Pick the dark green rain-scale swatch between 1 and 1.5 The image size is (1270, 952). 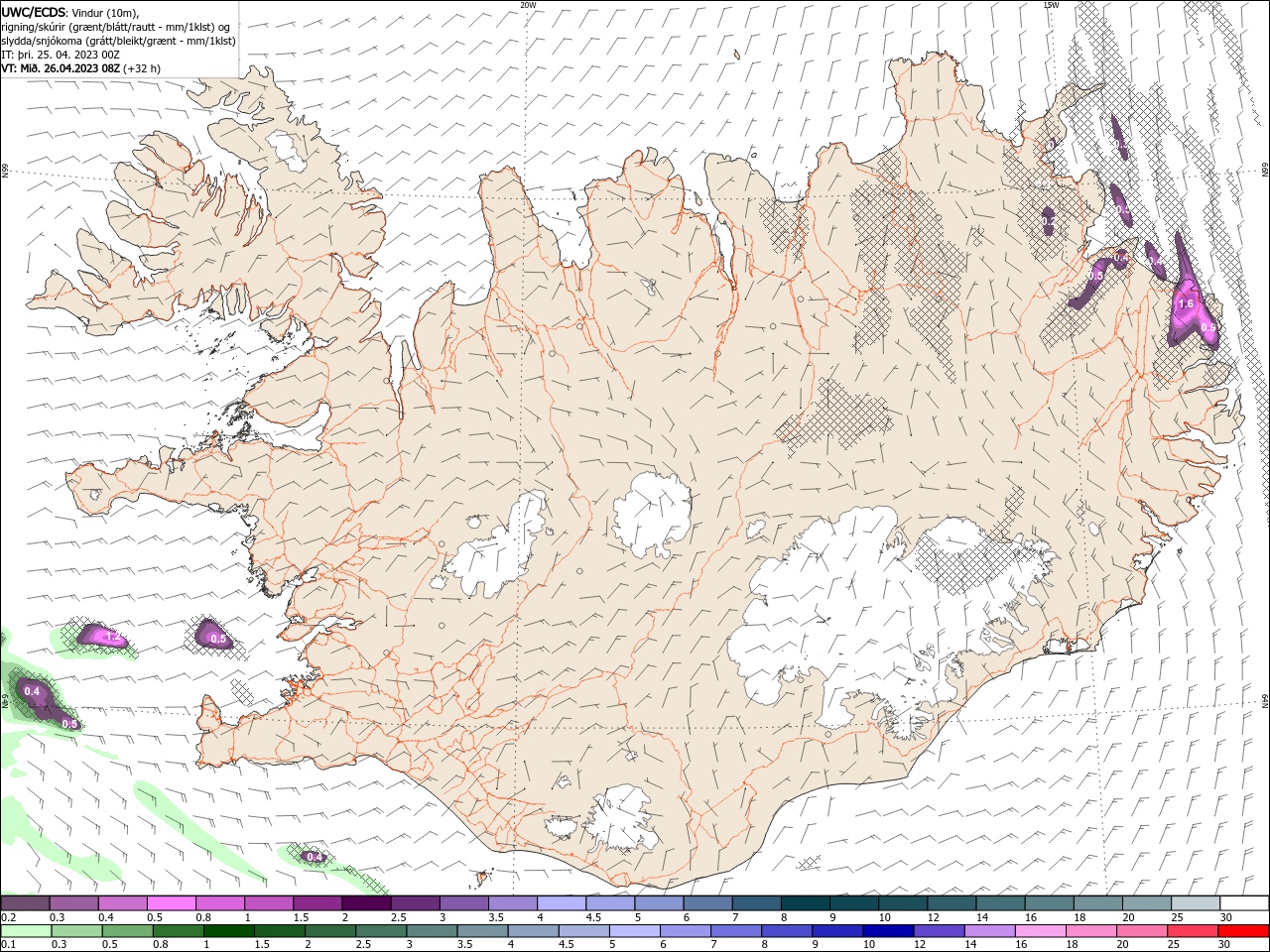230,931
